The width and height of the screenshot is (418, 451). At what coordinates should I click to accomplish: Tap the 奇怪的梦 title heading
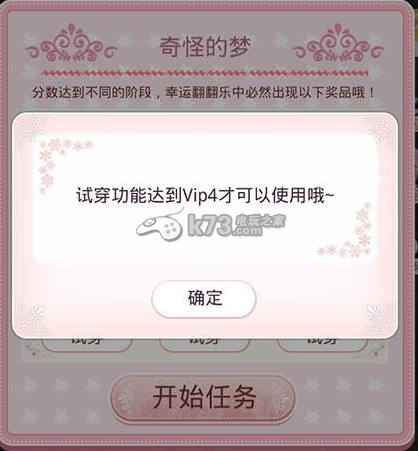(205, 46)
